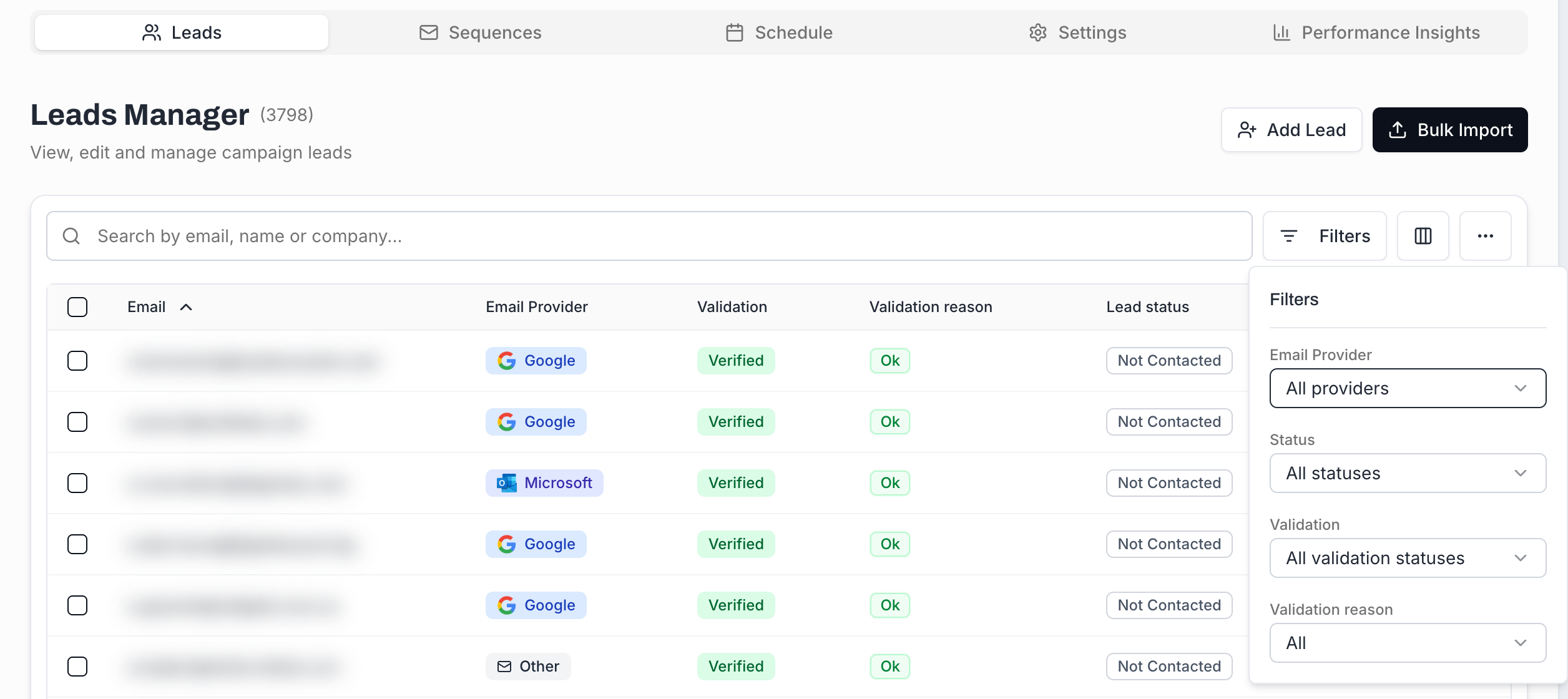Click Verified badge in first row
This screenshot has height=699, width=1568.
click(736, 361)
